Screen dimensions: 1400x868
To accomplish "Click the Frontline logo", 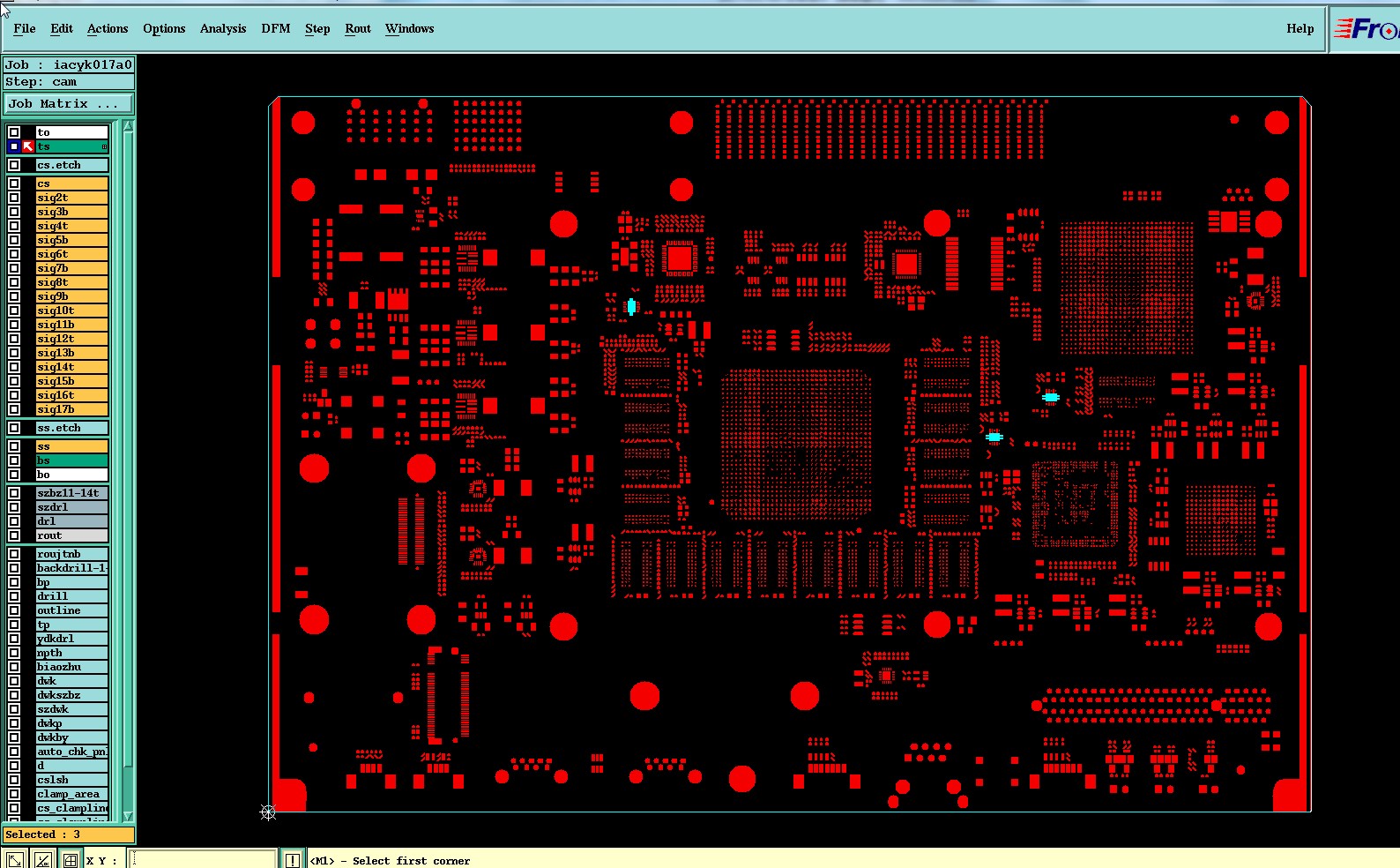I will [1365, 29].
